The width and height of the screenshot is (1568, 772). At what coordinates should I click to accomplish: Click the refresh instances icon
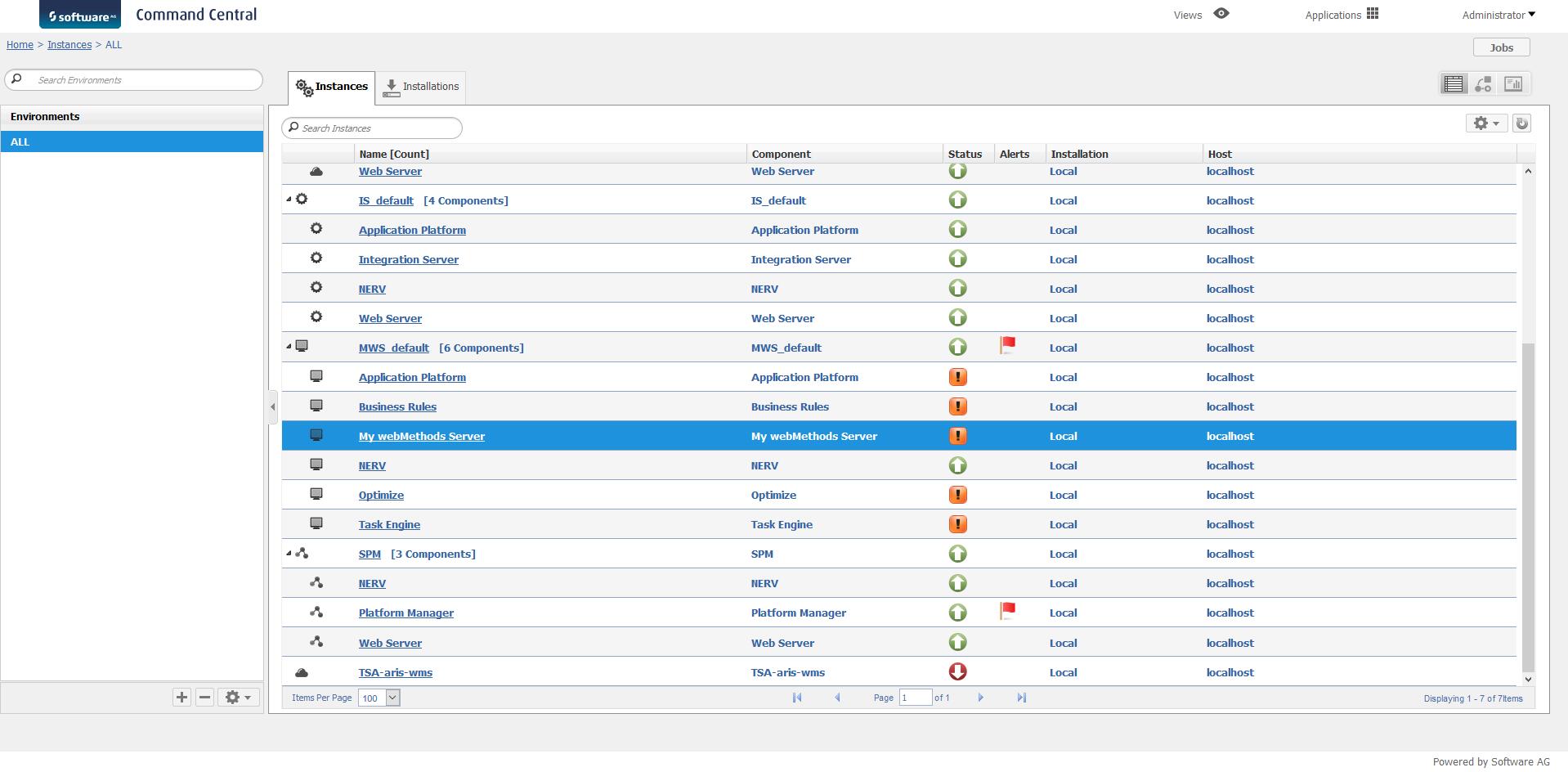point(1521,123)
